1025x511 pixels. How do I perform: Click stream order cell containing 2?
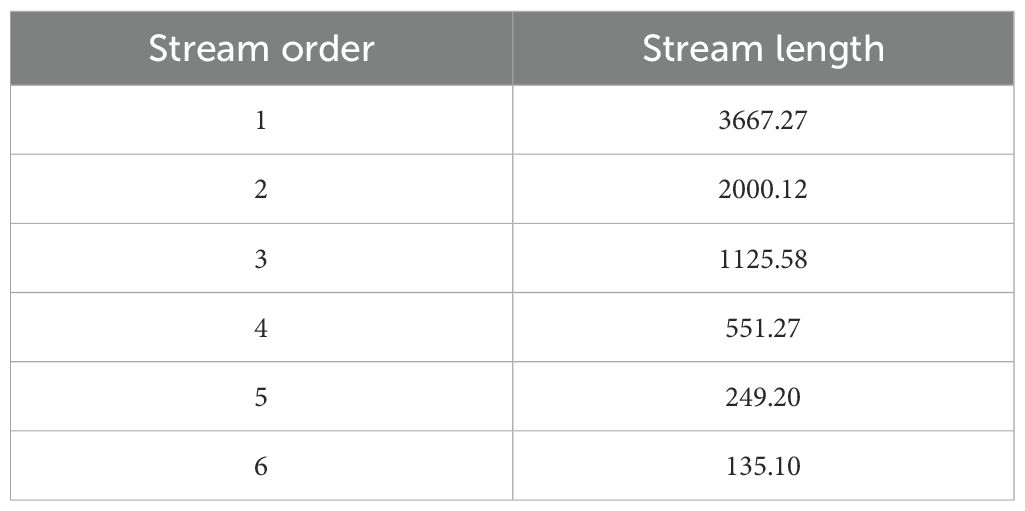[x=261, y=189]
